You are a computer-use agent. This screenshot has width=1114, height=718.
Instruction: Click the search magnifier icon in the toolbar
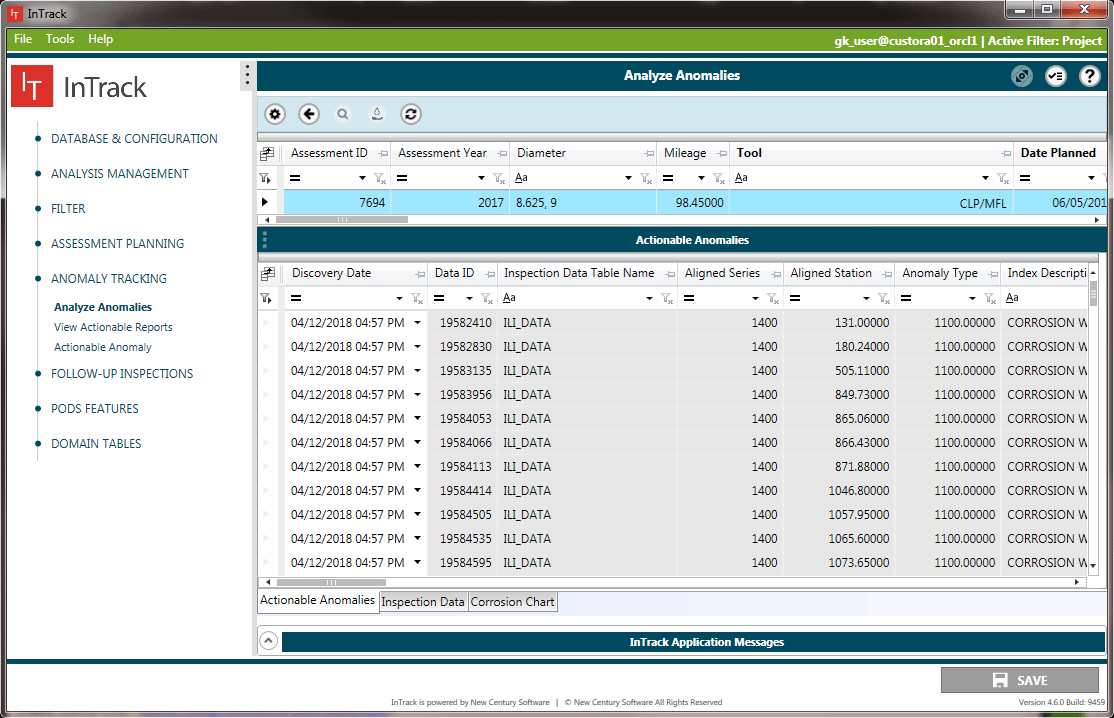pos(343,114)
